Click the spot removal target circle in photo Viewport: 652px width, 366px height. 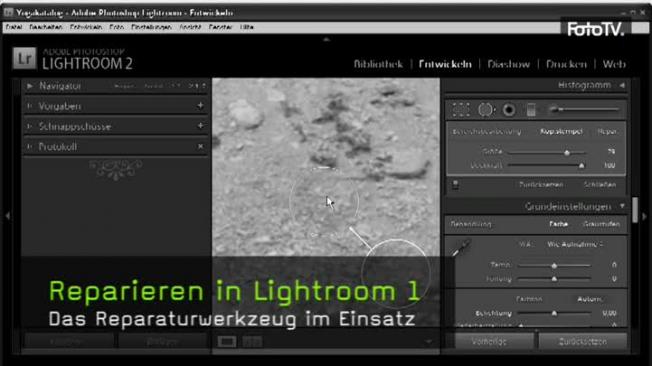(324, 203)
